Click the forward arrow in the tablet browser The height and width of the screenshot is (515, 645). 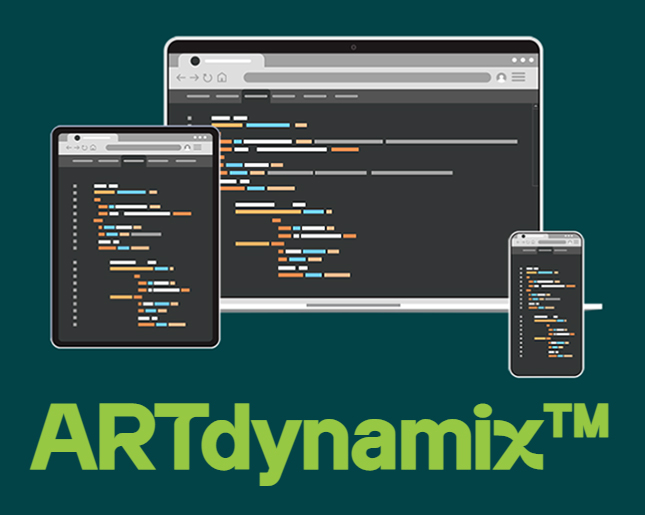click(77, 147)
